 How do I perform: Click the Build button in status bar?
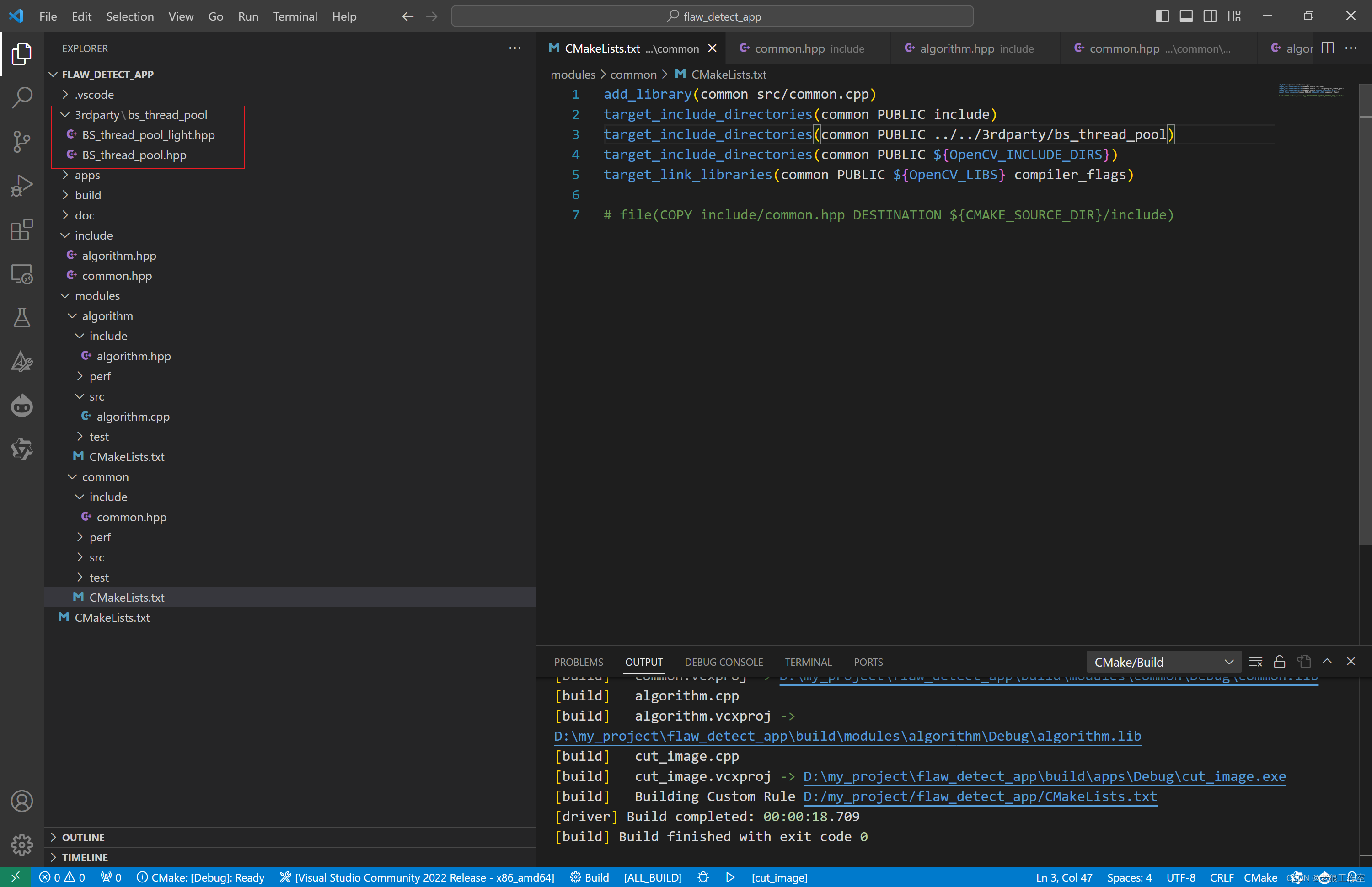tap(589, 877)
